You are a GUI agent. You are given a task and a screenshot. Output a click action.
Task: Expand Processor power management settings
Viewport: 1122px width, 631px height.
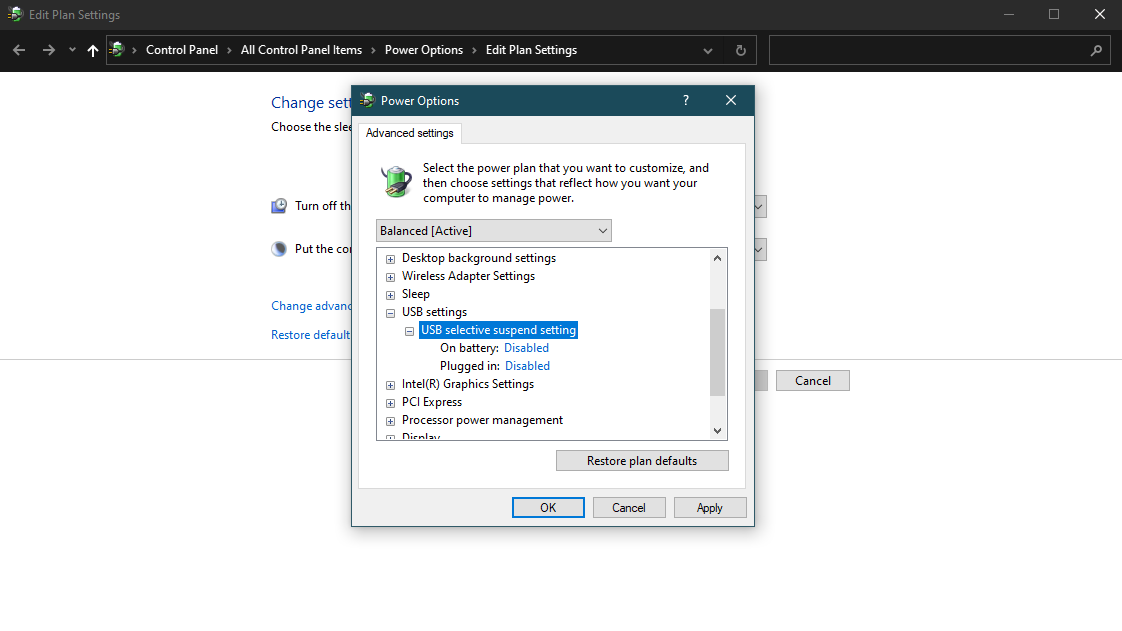pyautogui.click(x=390, y=419)
